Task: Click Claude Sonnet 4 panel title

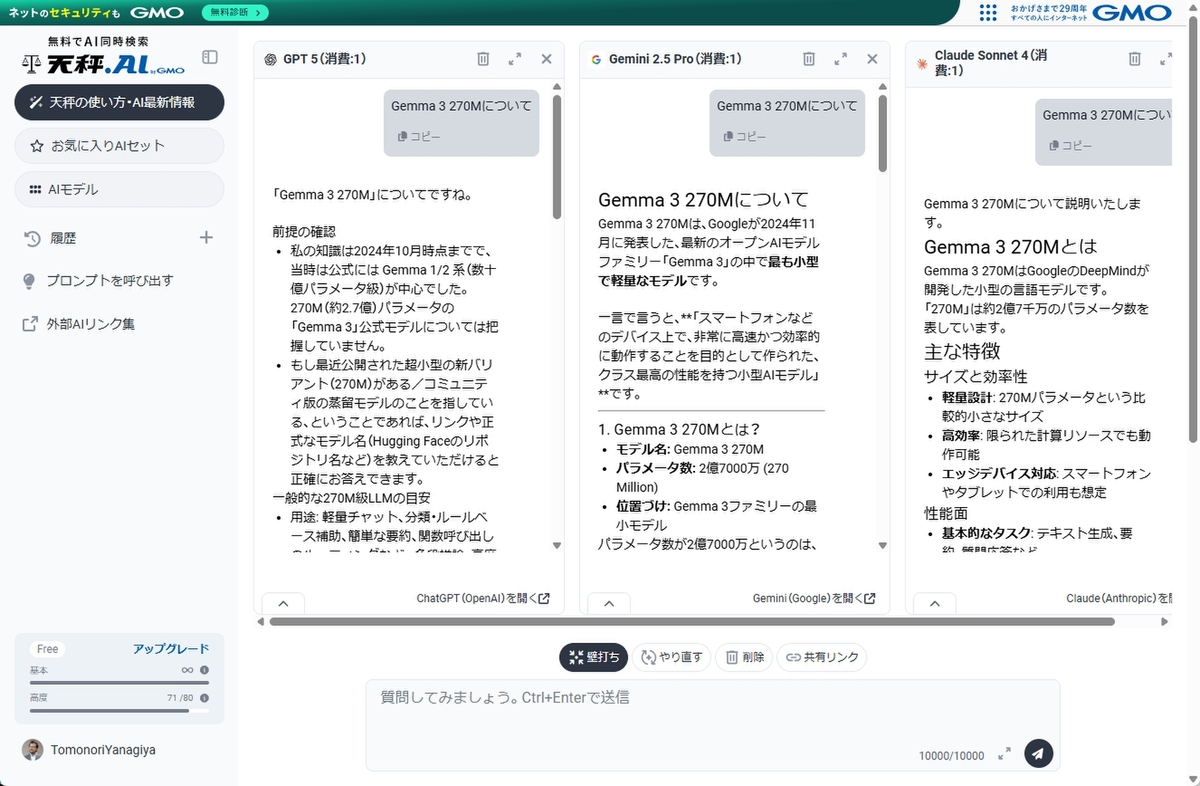Action: 991,63
